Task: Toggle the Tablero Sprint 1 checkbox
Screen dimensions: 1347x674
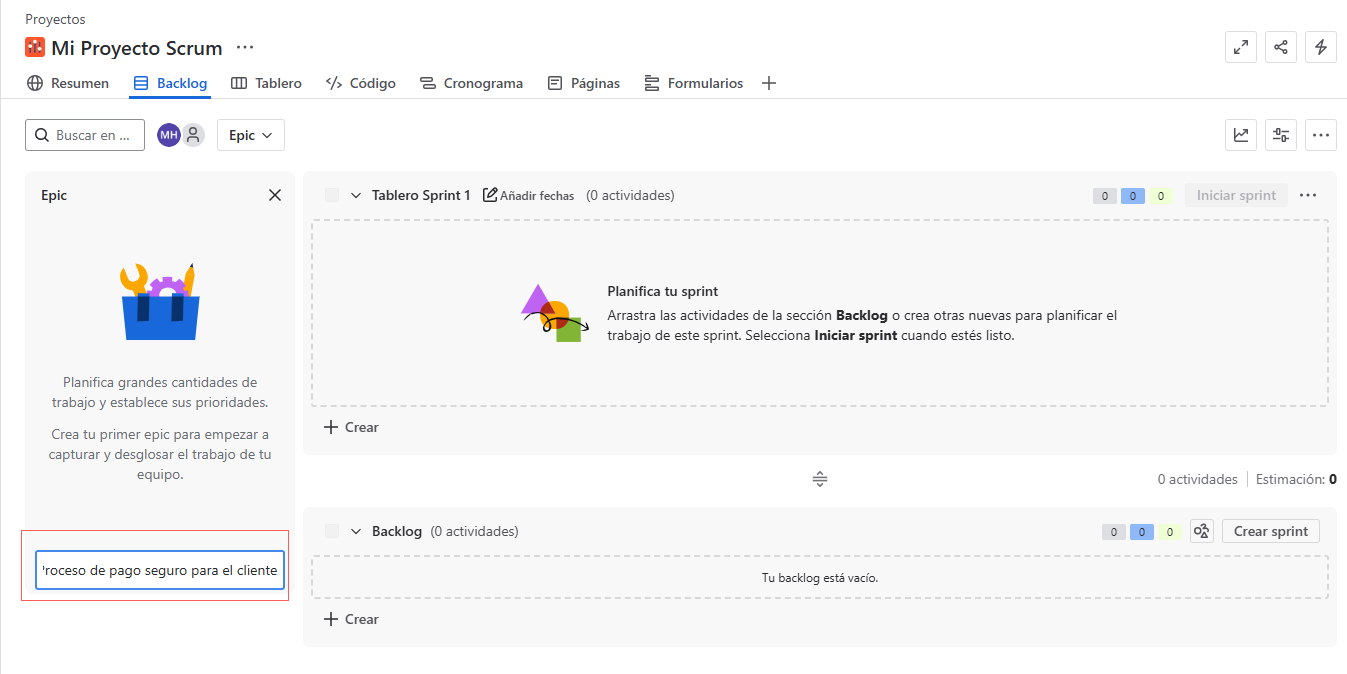Action: pos(332,195)
